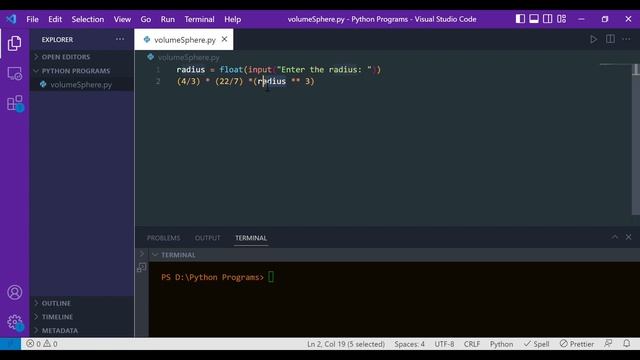Open editor More Actions ellipsis

tap(626, 39)
